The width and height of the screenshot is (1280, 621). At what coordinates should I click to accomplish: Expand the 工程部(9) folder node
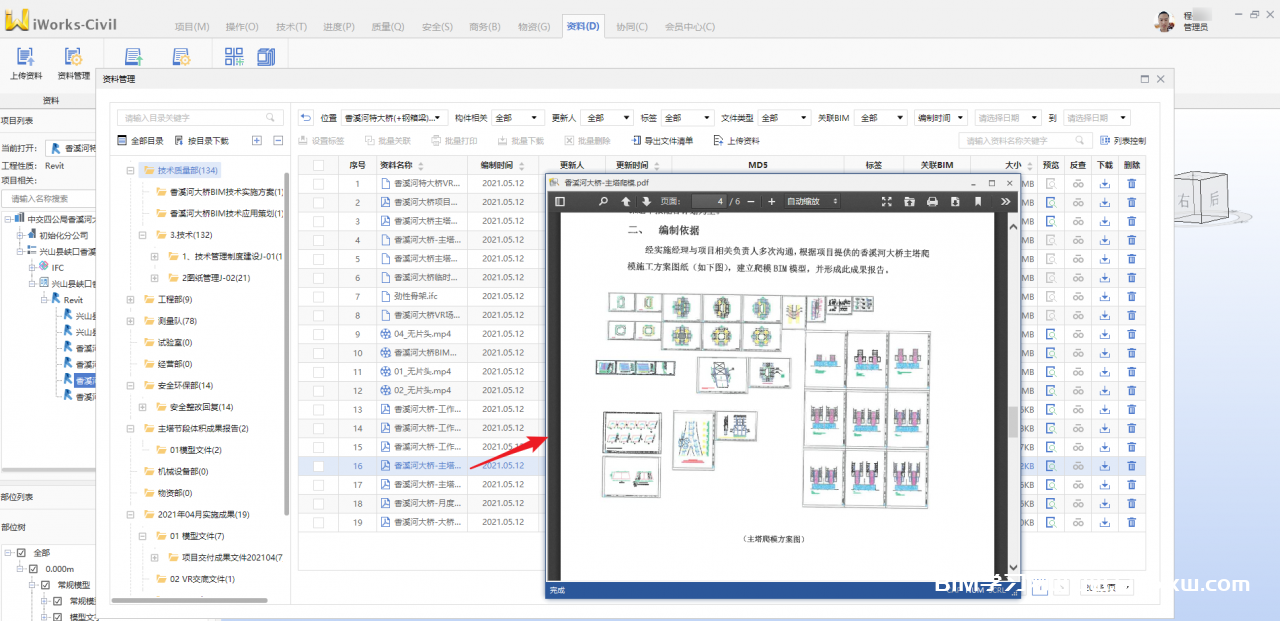(x=131, y=299)
